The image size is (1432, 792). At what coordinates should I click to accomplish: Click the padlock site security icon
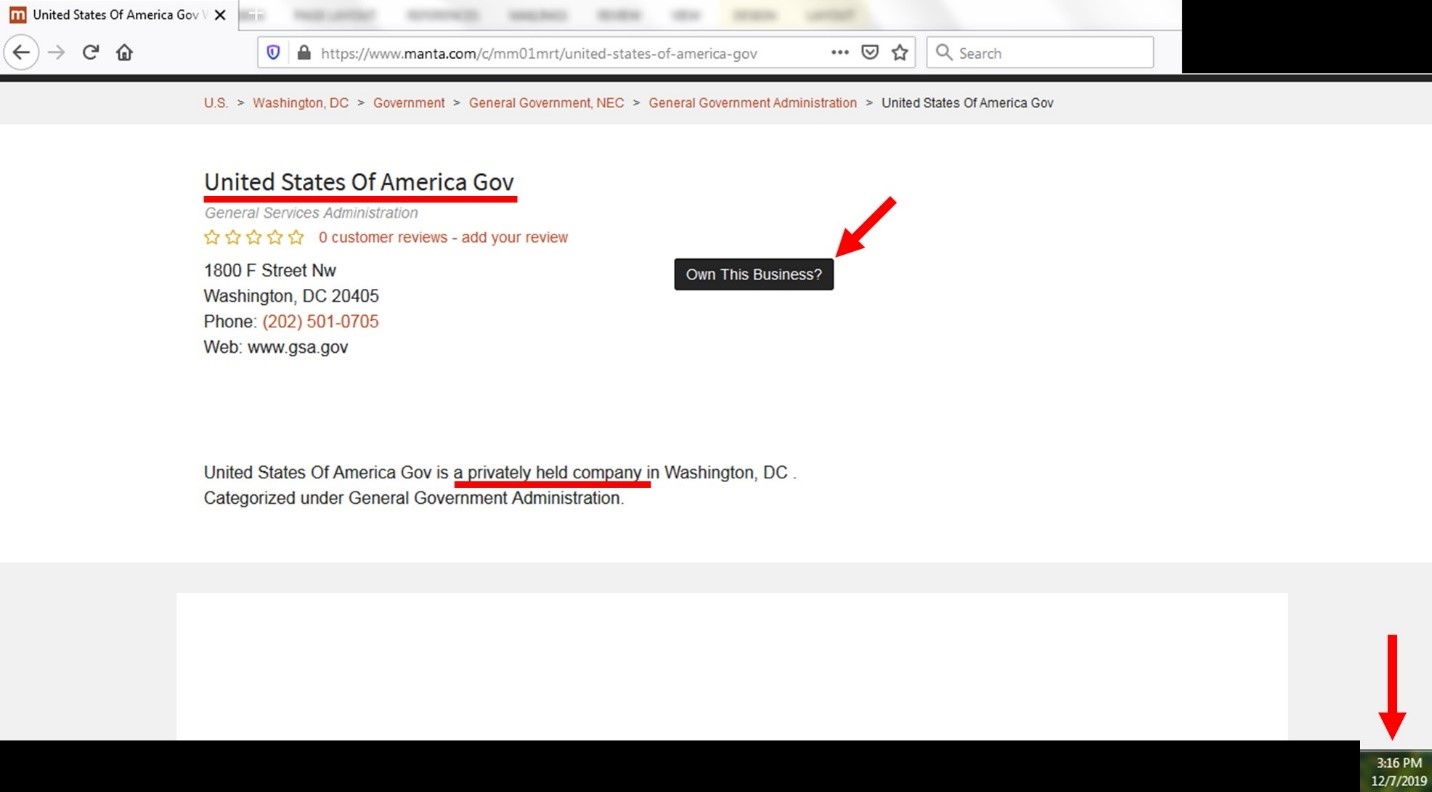coord(304,53)
